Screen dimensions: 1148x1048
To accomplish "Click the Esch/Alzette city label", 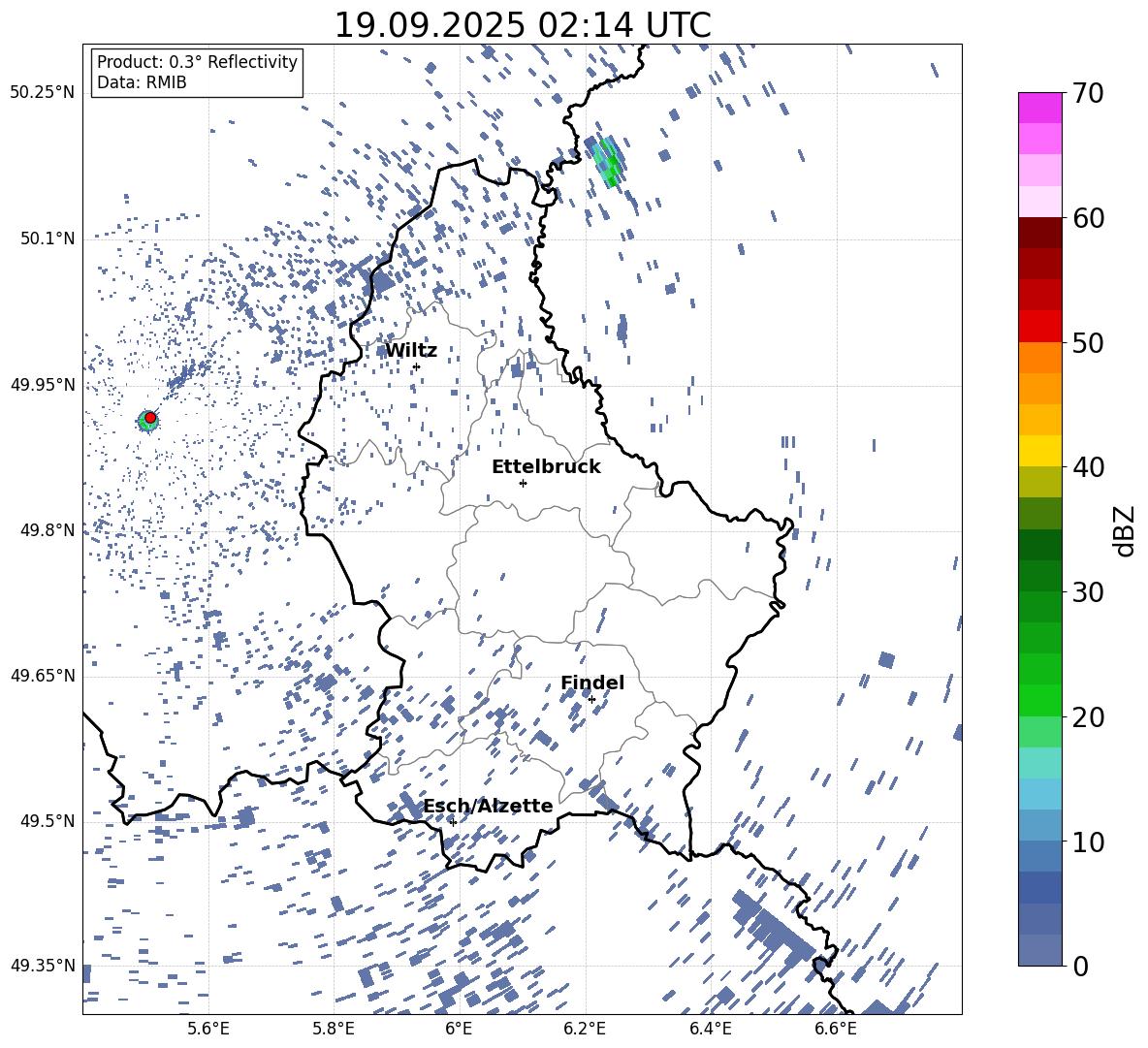I will coord(488,806).
